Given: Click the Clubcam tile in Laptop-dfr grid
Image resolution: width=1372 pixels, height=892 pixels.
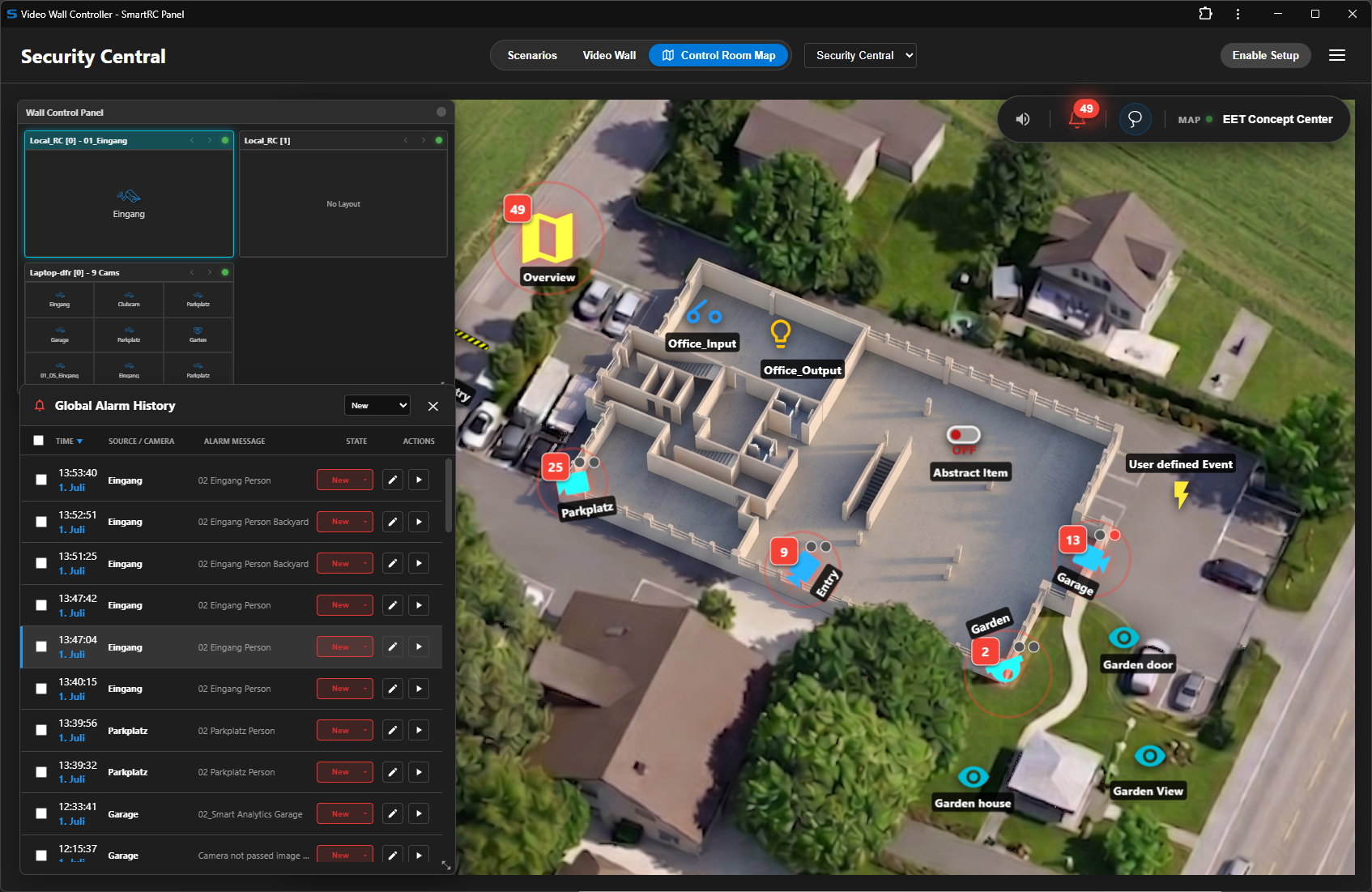Looking at the screenshot, I should pyautogui.click(x=129, y=300).
